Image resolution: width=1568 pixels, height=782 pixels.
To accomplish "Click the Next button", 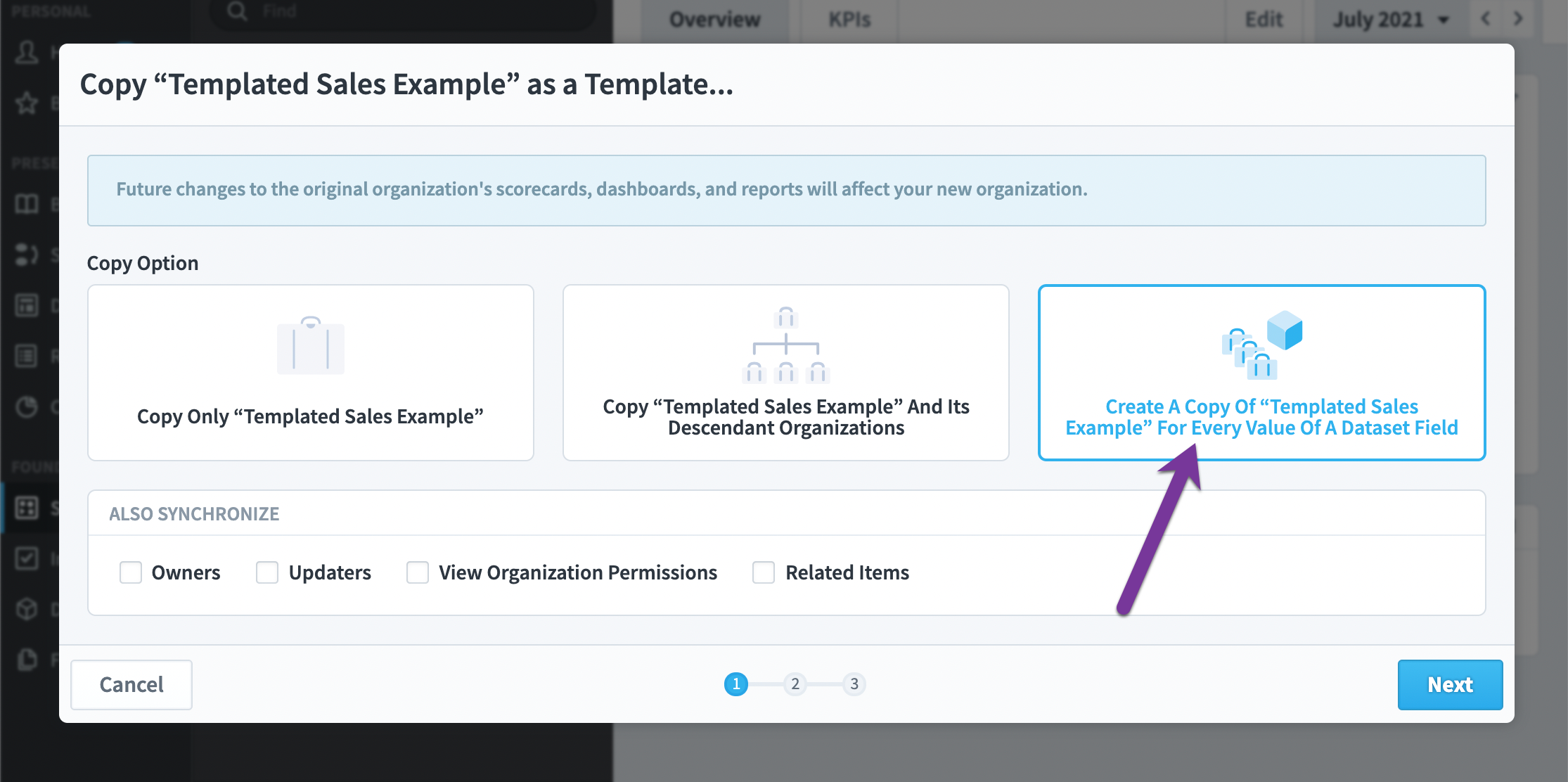I will click(x=1450, y=684).
